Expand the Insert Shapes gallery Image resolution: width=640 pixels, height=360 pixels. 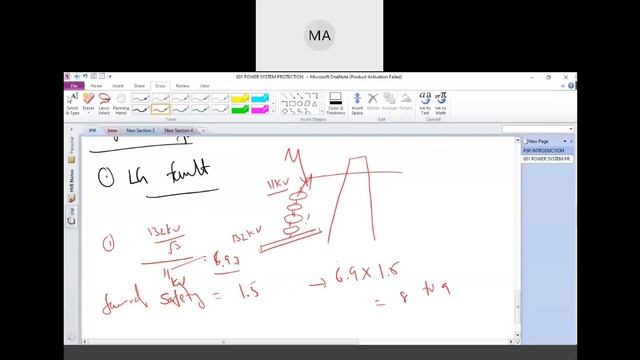[x=322, y=111]
